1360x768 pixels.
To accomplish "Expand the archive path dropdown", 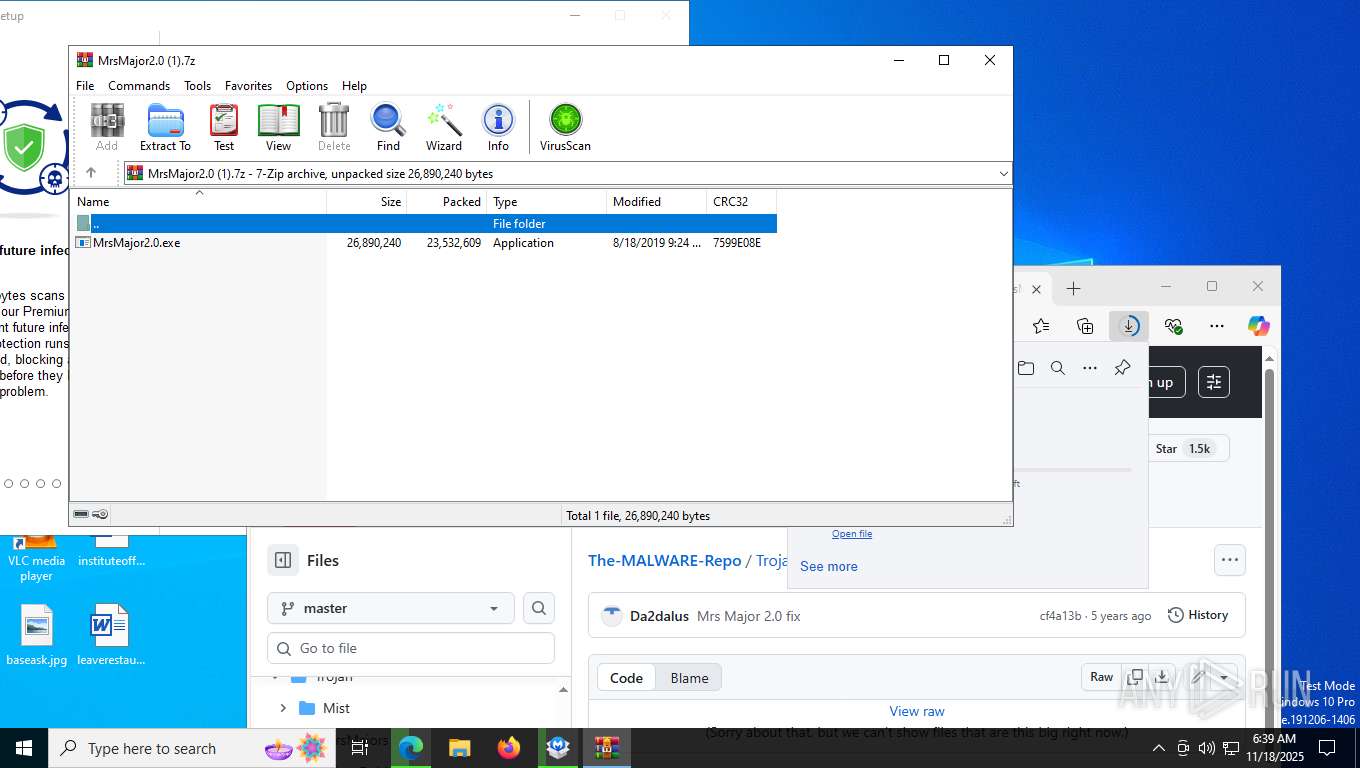I will pos(1003,174).
